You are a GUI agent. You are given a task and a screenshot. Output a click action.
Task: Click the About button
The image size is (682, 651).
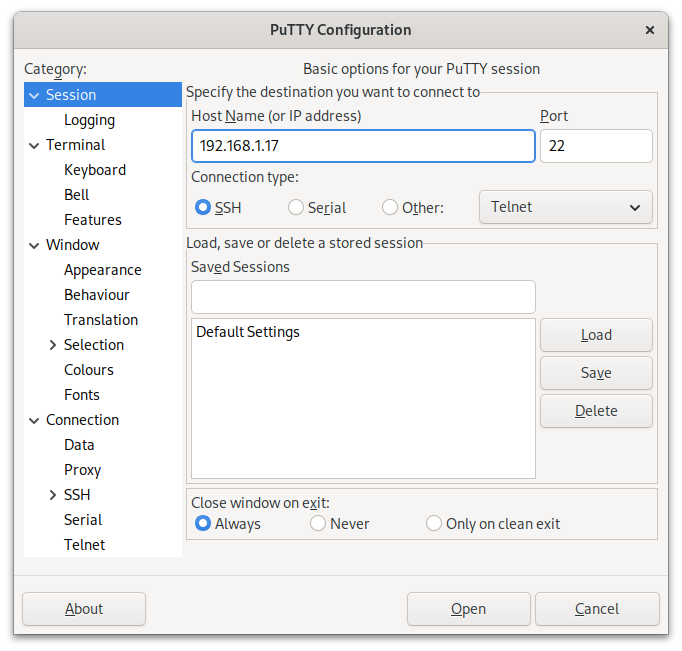[x=84, y=609]
